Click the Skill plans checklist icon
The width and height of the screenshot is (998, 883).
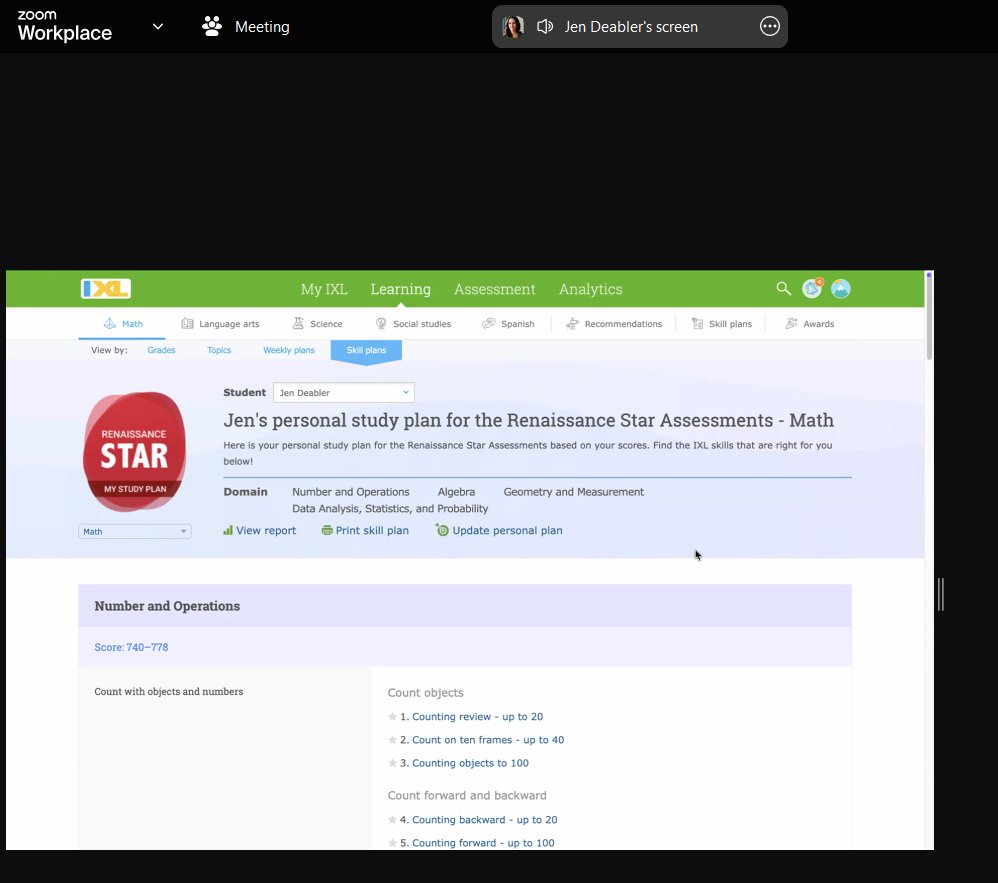coord(697,323)
